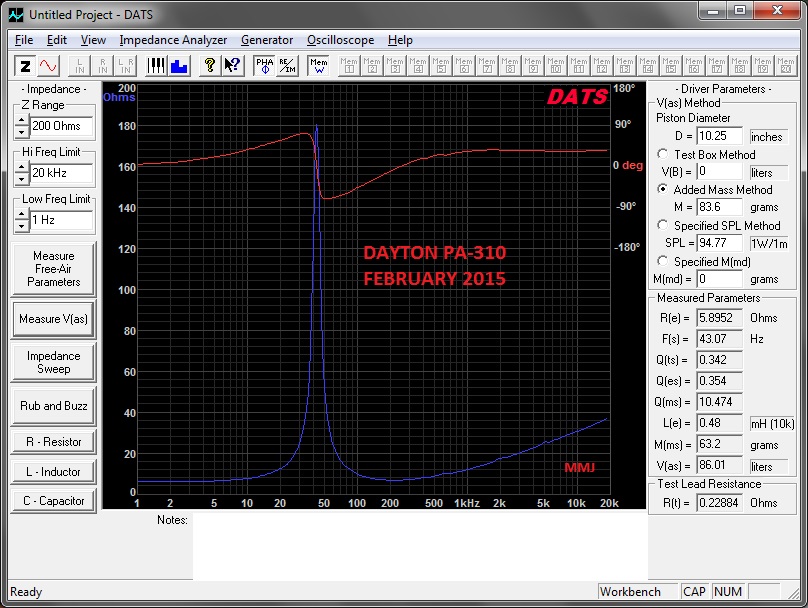The width and height of the screenshot is (808, 608).
Task: Start an Impedance Sweep
Action: click(54, 362)
